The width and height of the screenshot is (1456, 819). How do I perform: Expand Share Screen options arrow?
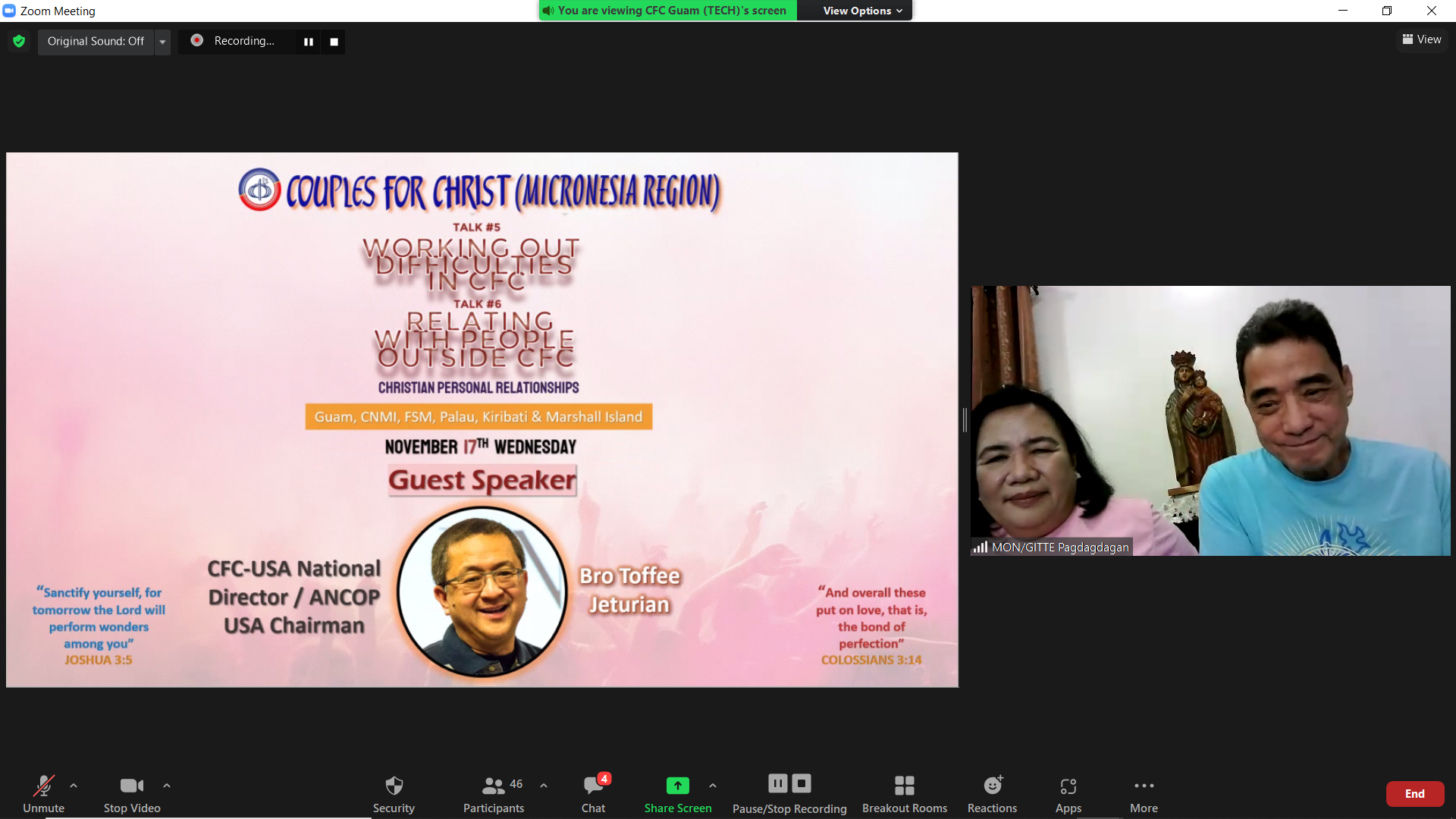(713, 786)
